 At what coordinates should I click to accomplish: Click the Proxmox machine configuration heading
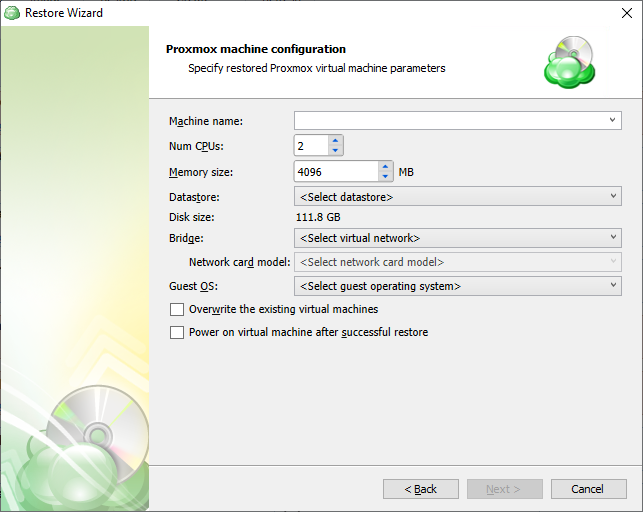pos(256,49)
